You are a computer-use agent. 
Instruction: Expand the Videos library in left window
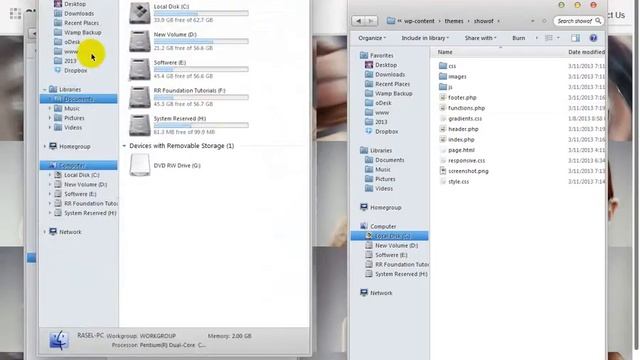(x=50, y=127)
